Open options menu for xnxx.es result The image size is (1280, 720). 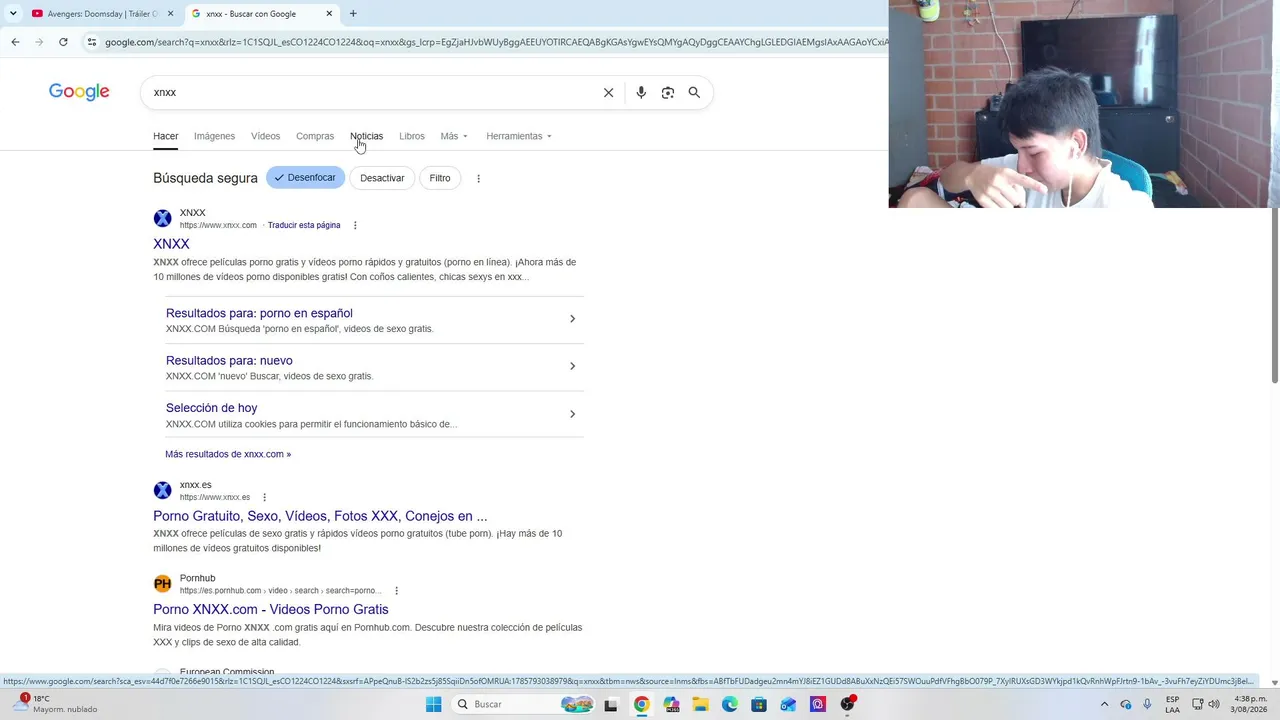point(265,497)
